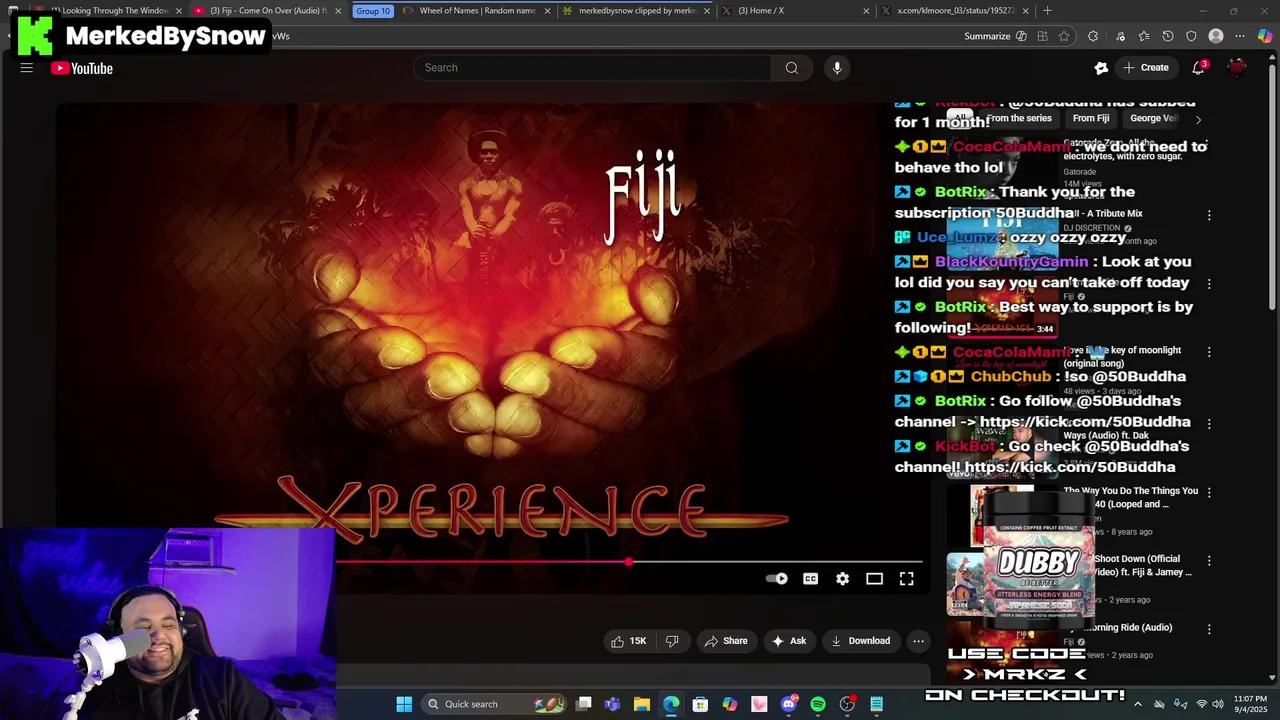Open browser History clock icon

(x=1168, y=36)
